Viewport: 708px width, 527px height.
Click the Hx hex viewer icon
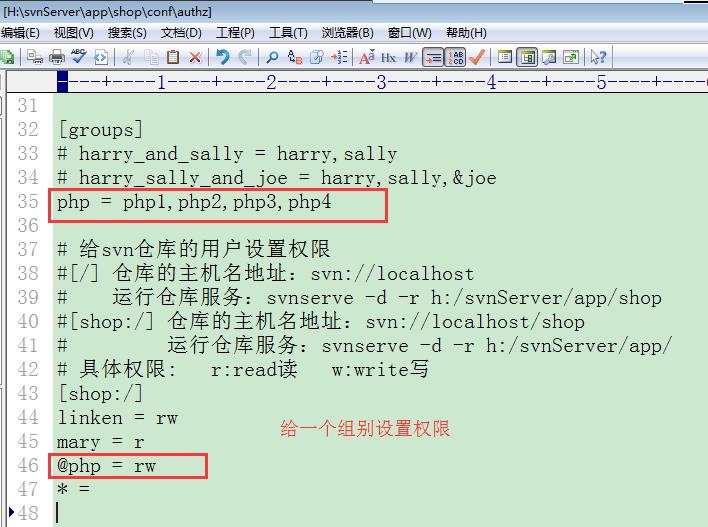coord(388,58)
